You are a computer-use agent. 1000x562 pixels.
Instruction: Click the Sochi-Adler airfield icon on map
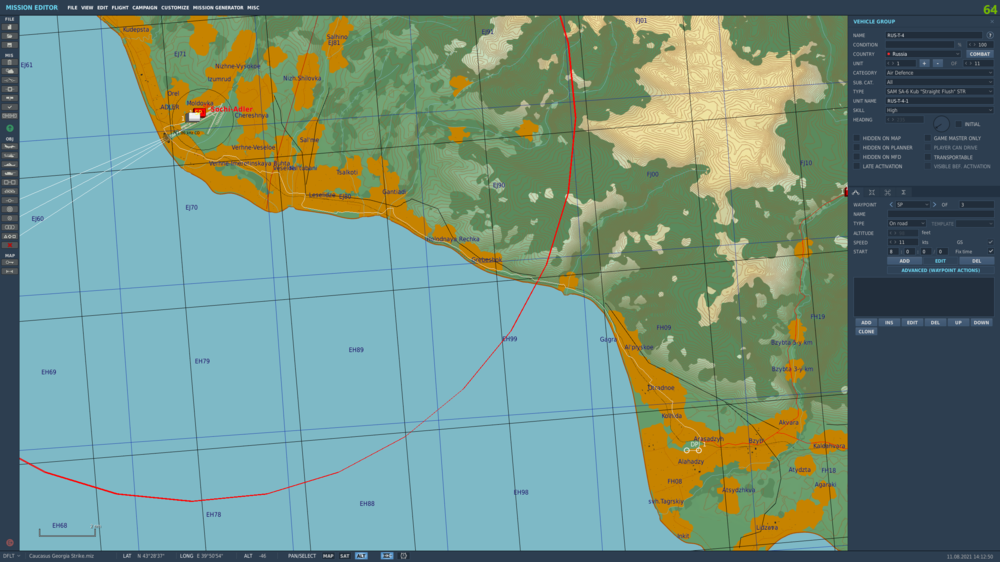click(x=198, y=114)
